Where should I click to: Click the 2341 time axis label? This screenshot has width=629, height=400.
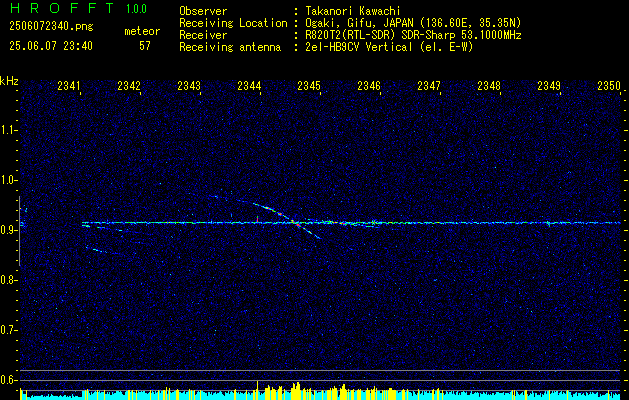(x=69, y=85)
